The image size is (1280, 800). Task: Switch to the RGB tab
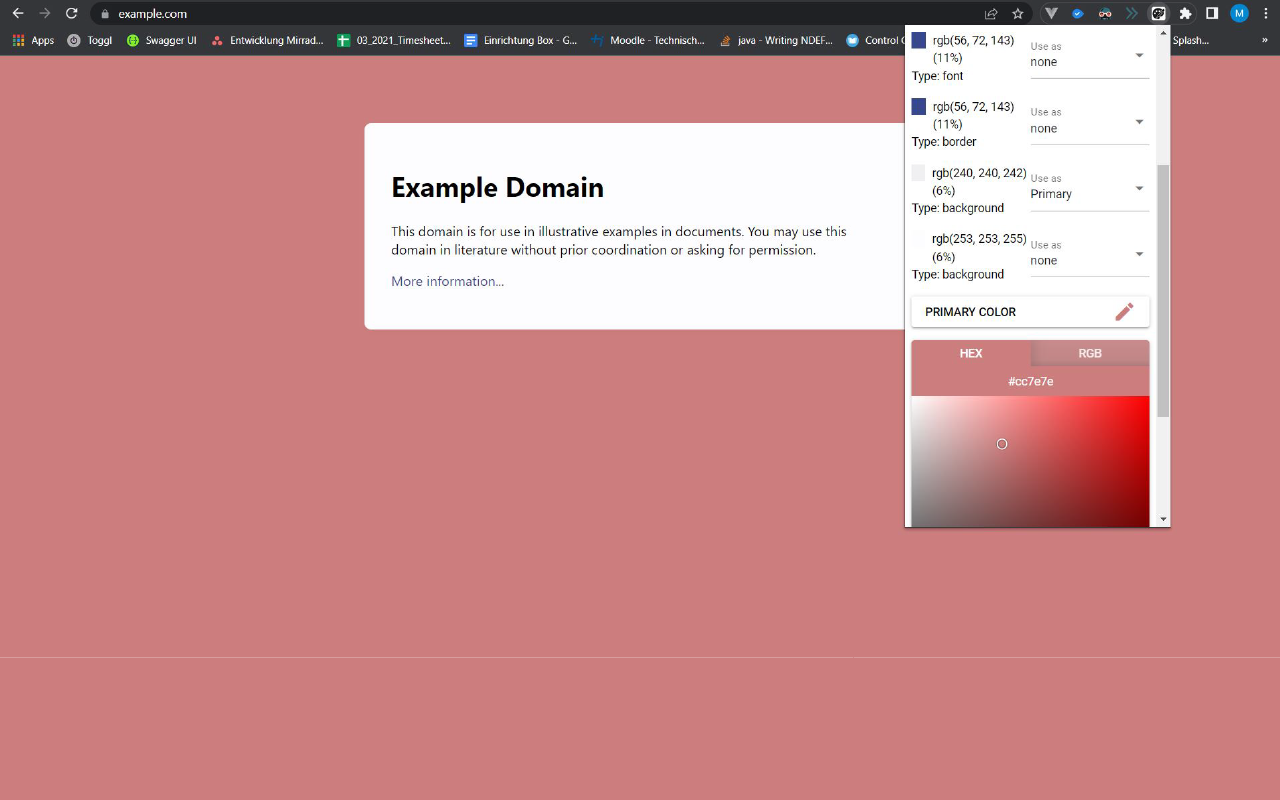coord(1089,353)
